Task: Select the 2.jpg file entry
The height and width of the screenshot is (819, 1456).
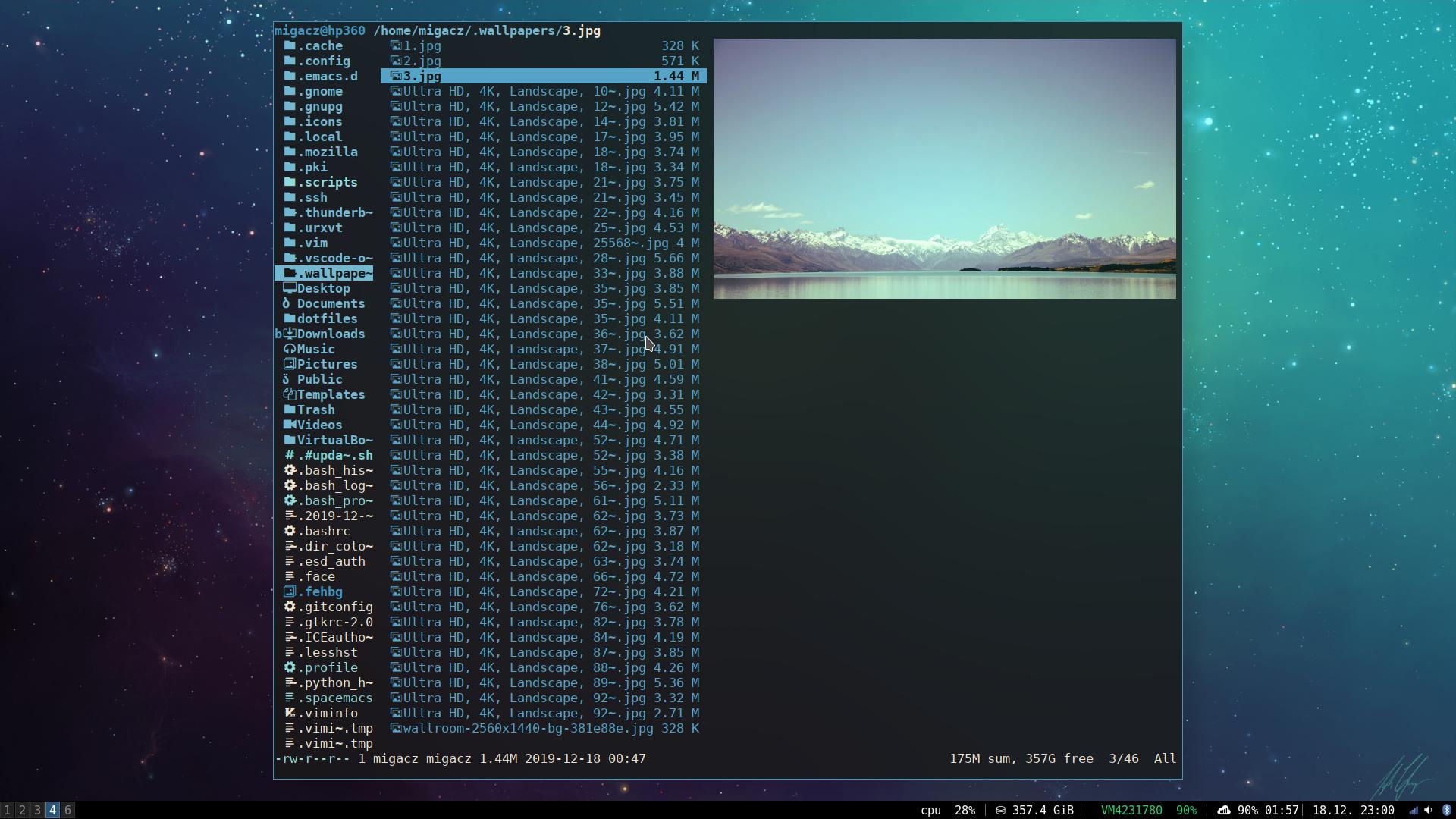Action: [x=422, y=61]
